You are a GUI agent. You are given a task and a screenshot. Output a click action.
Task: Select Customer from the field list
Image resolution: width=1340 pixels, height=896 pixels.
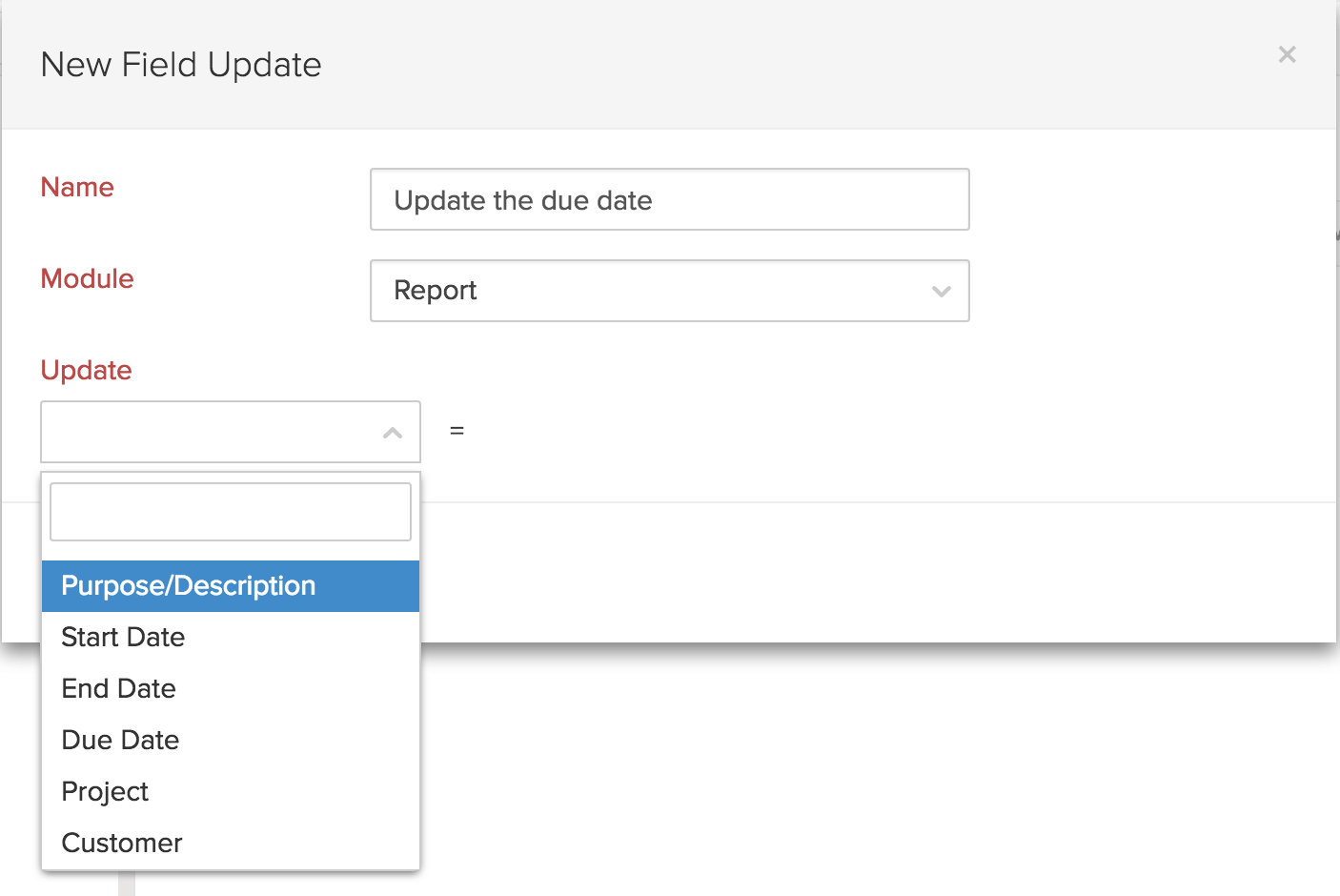[122, 844]
